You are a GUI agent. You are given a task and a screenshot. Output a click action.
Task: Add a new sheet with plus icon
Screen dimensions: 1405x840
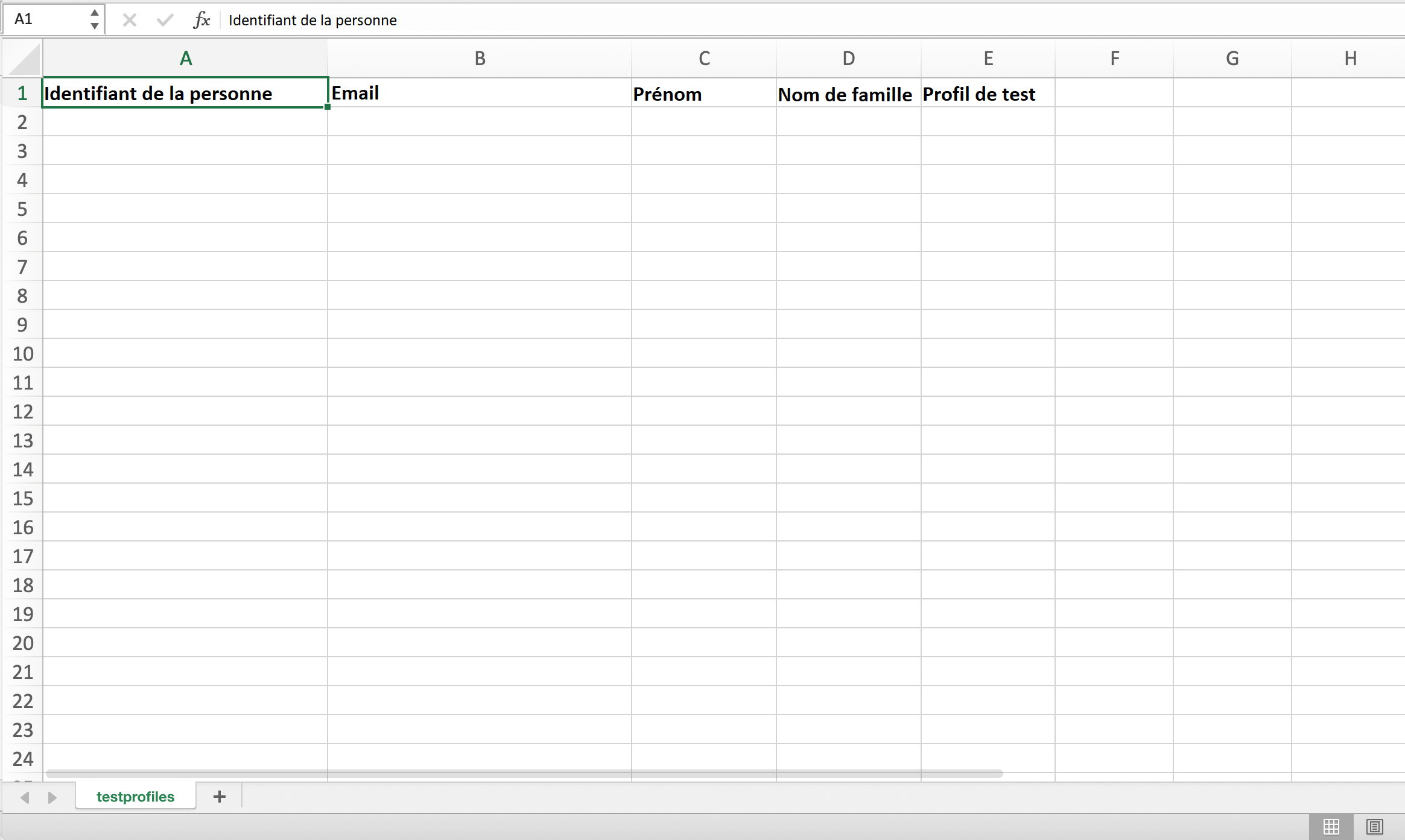coord(220,797)
